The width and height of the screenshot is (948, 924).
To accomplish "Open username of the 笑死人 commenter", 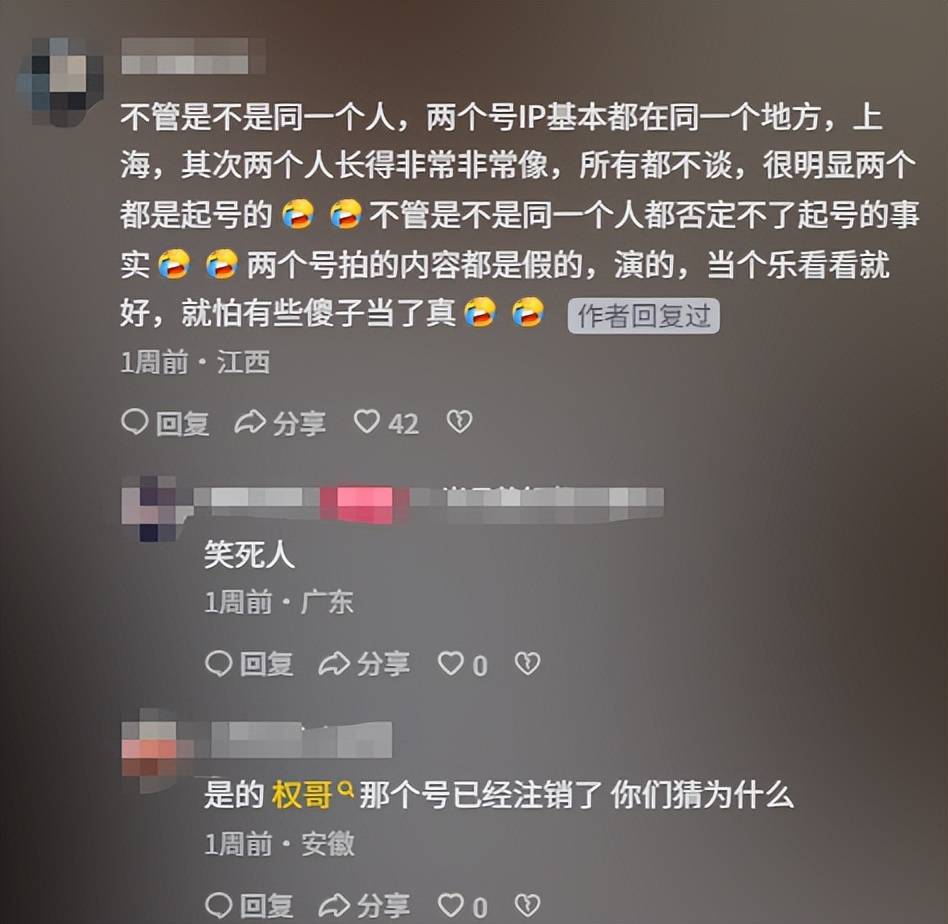I will coord(429,503).
